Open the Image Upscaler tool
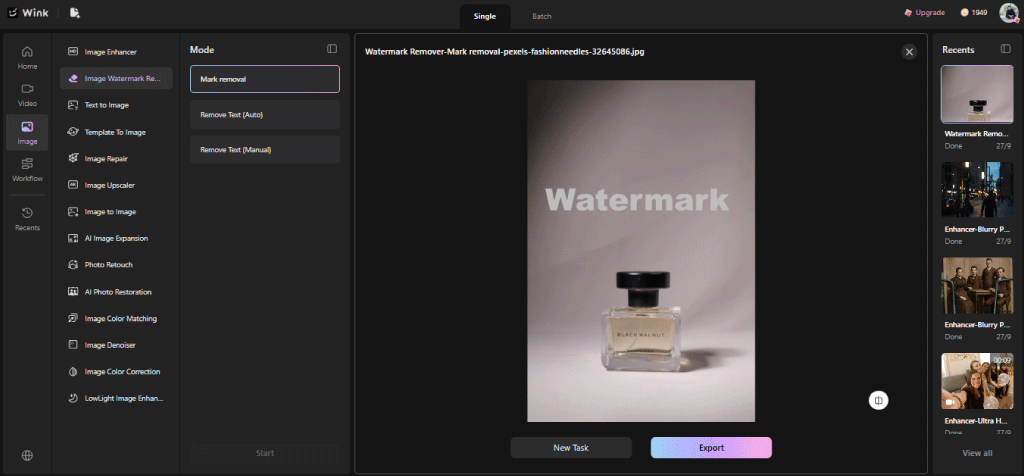Image resolution: width=1024 pixels, height=476 pixels. [116, 185]
